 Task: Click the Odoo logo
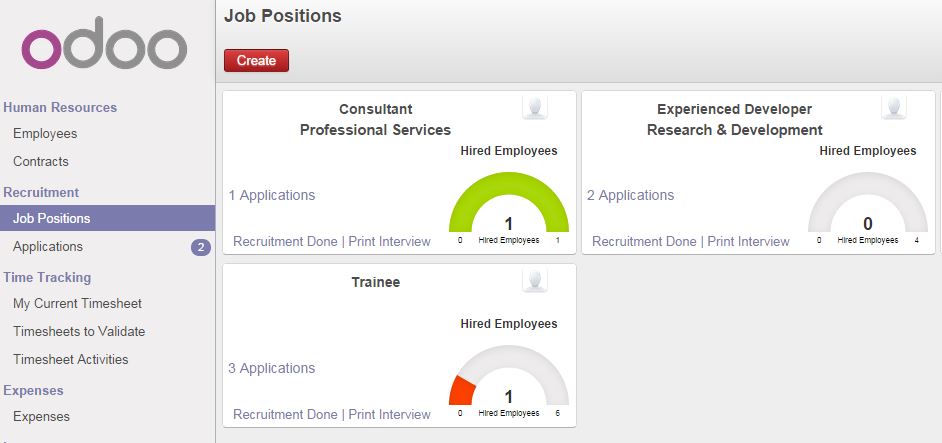pyautogui.click(x=104, y=43)
